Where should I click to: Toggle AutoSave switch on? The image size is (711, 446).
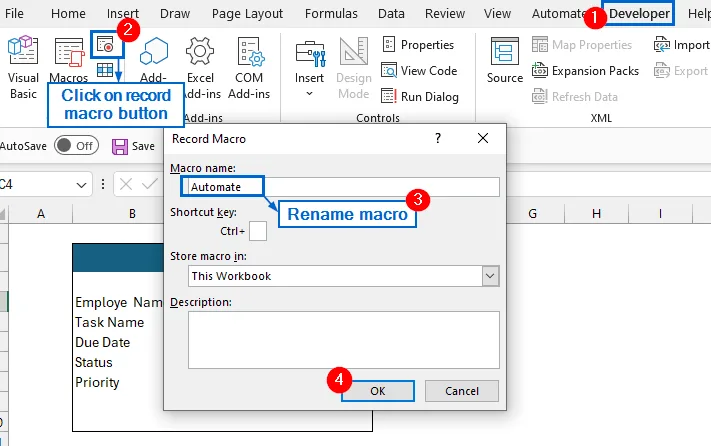76,145
